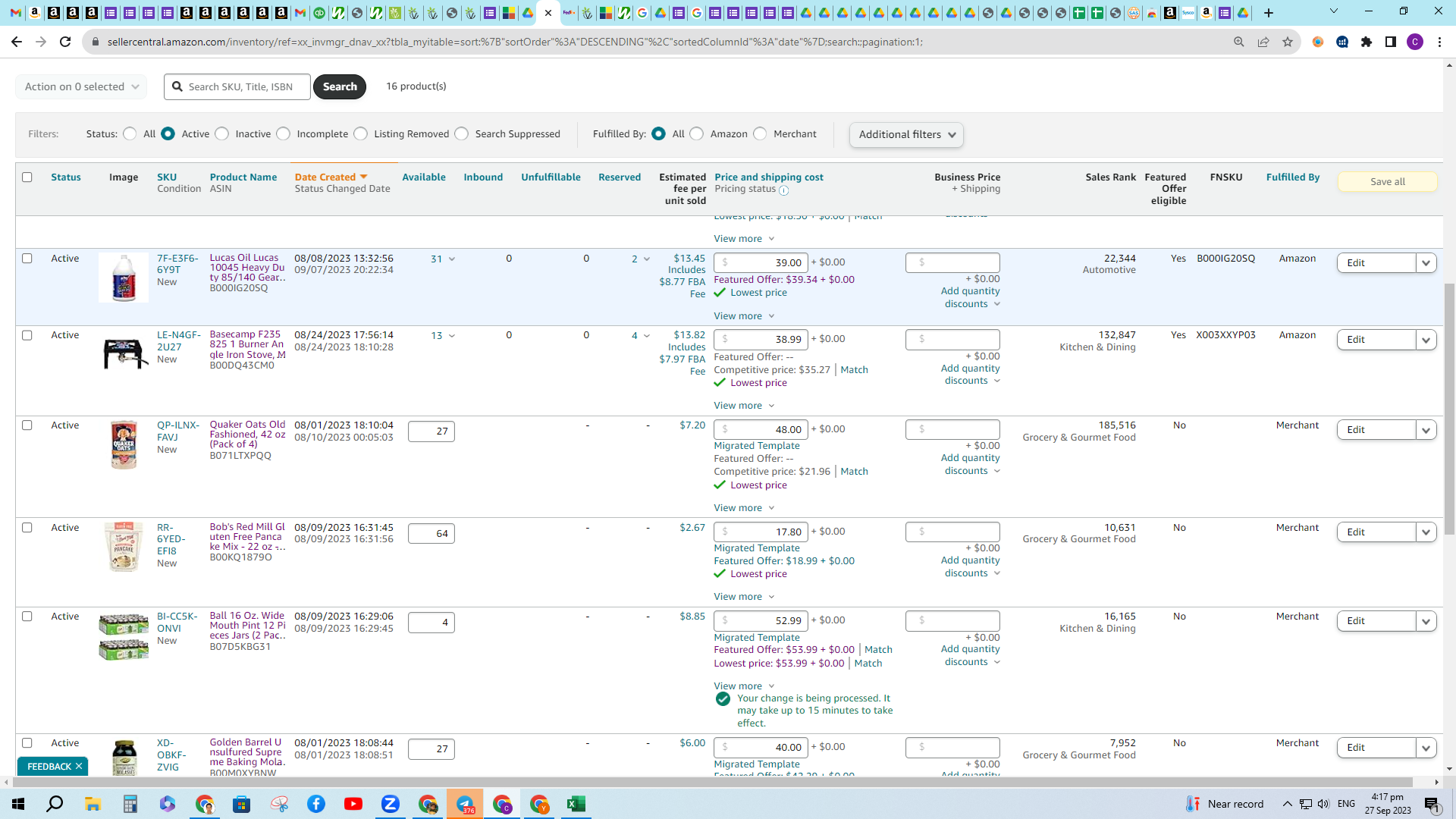Sort by Price and shipping cost column

(x=769, y=177)
